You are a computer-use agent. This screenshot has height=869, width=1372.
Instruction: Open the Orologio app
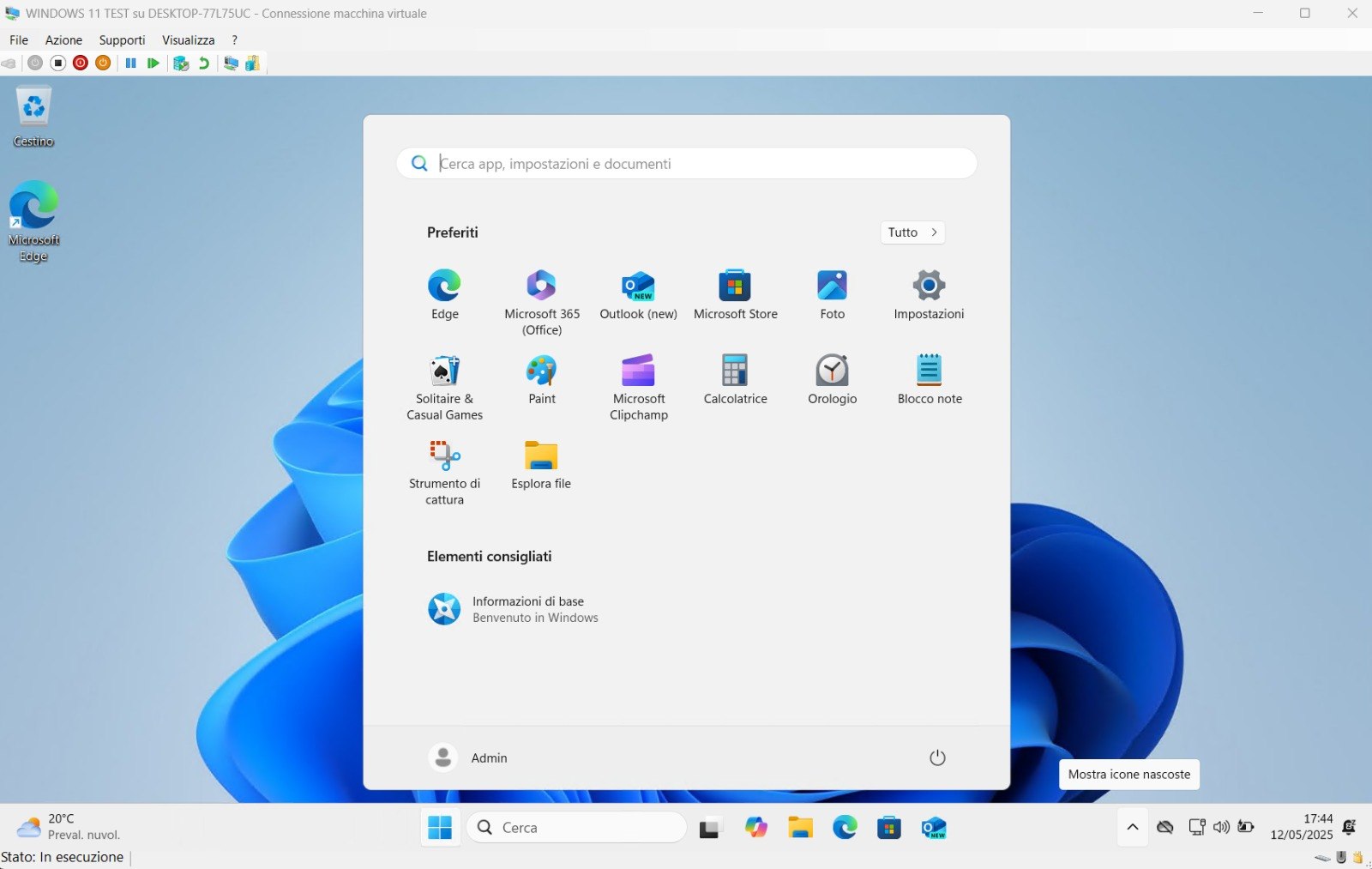coord(832,379)
